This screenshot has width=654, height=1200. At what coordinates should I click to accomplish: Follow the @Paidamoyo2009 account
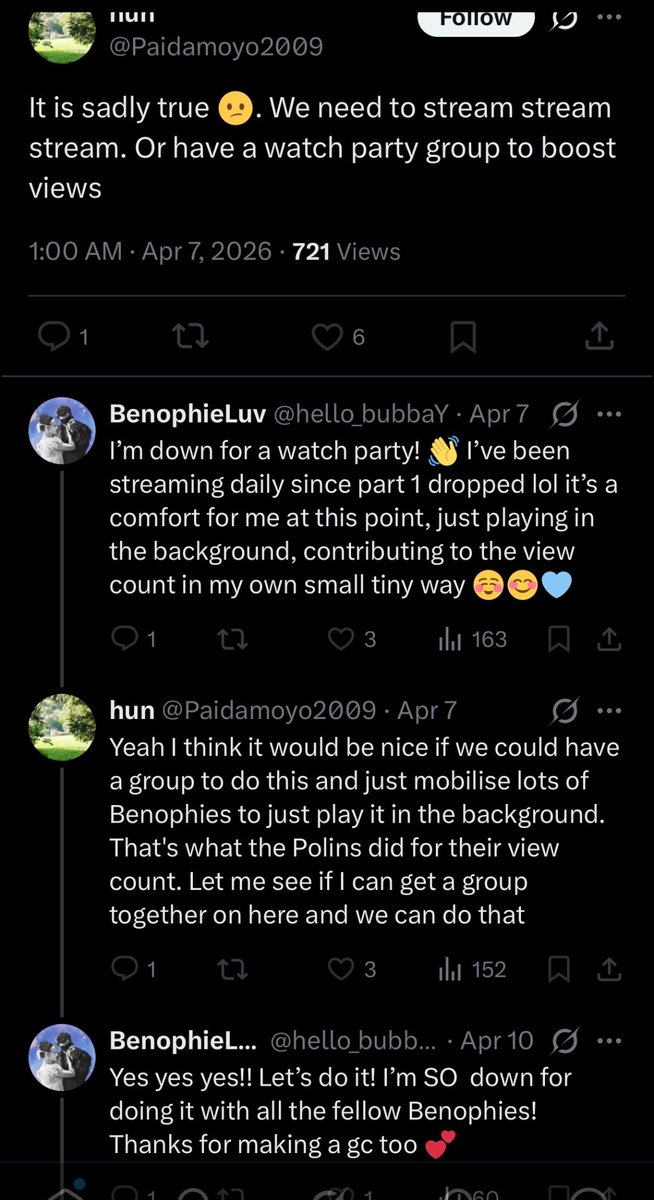tap(476, 17)
